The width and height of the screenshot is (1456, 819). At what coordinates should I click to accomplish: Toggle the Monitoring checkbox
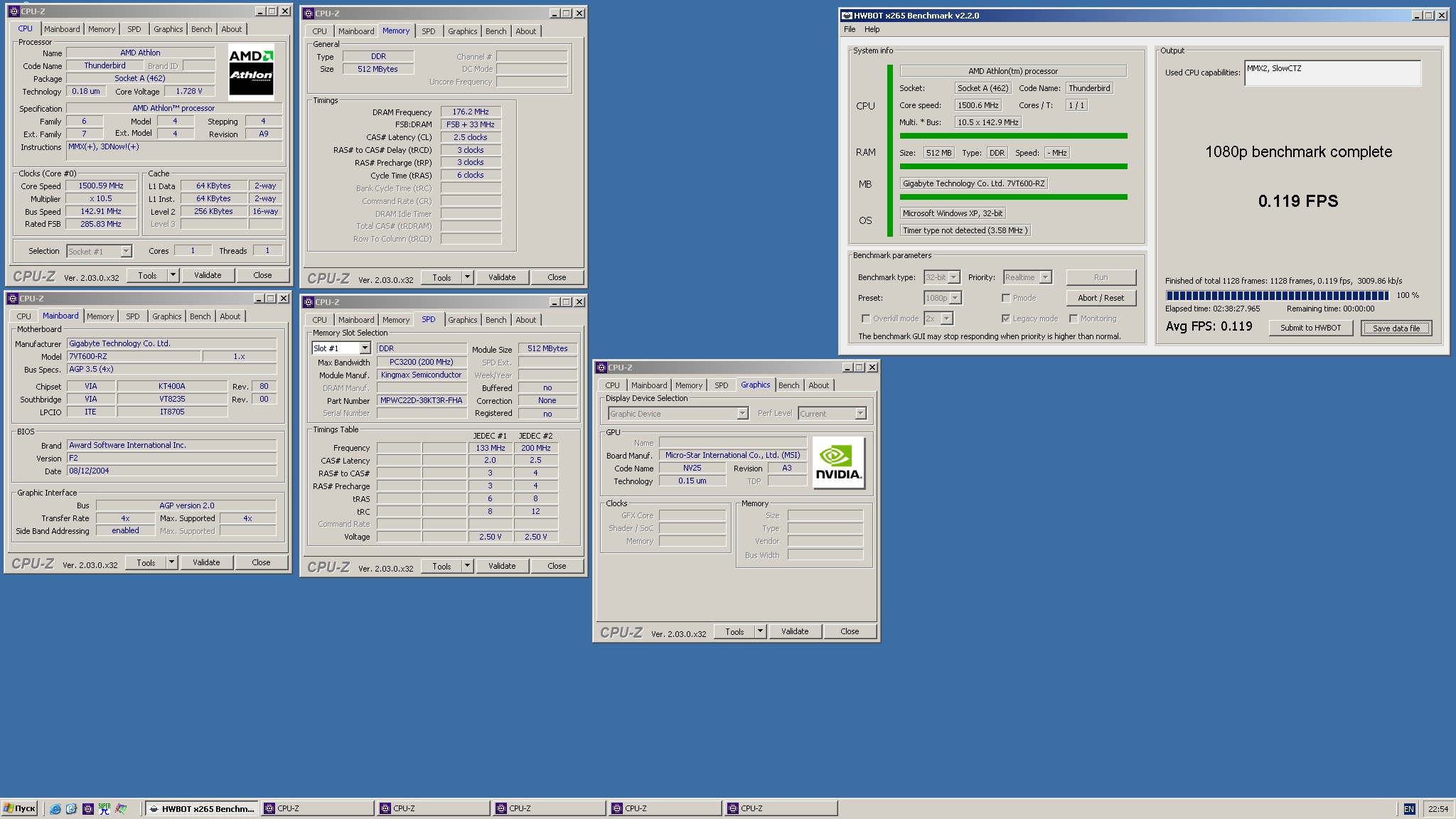pos(1074,318)
